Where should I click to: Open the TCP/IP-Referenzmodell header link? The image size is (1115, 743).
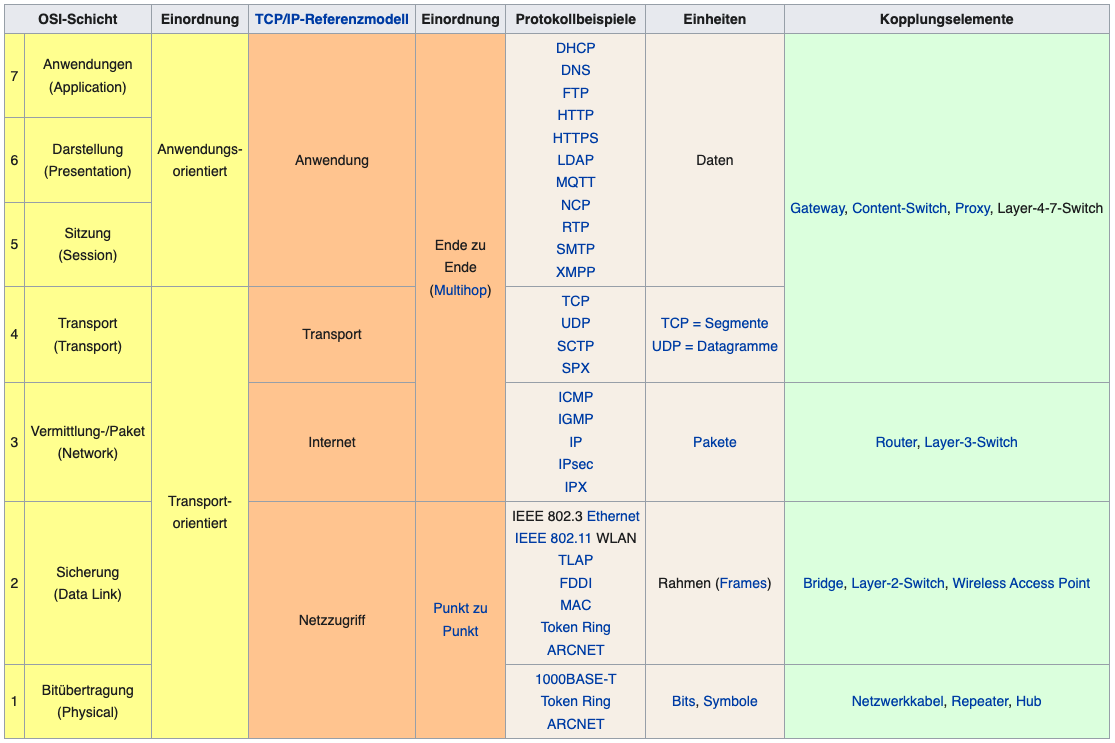[331, 19]
